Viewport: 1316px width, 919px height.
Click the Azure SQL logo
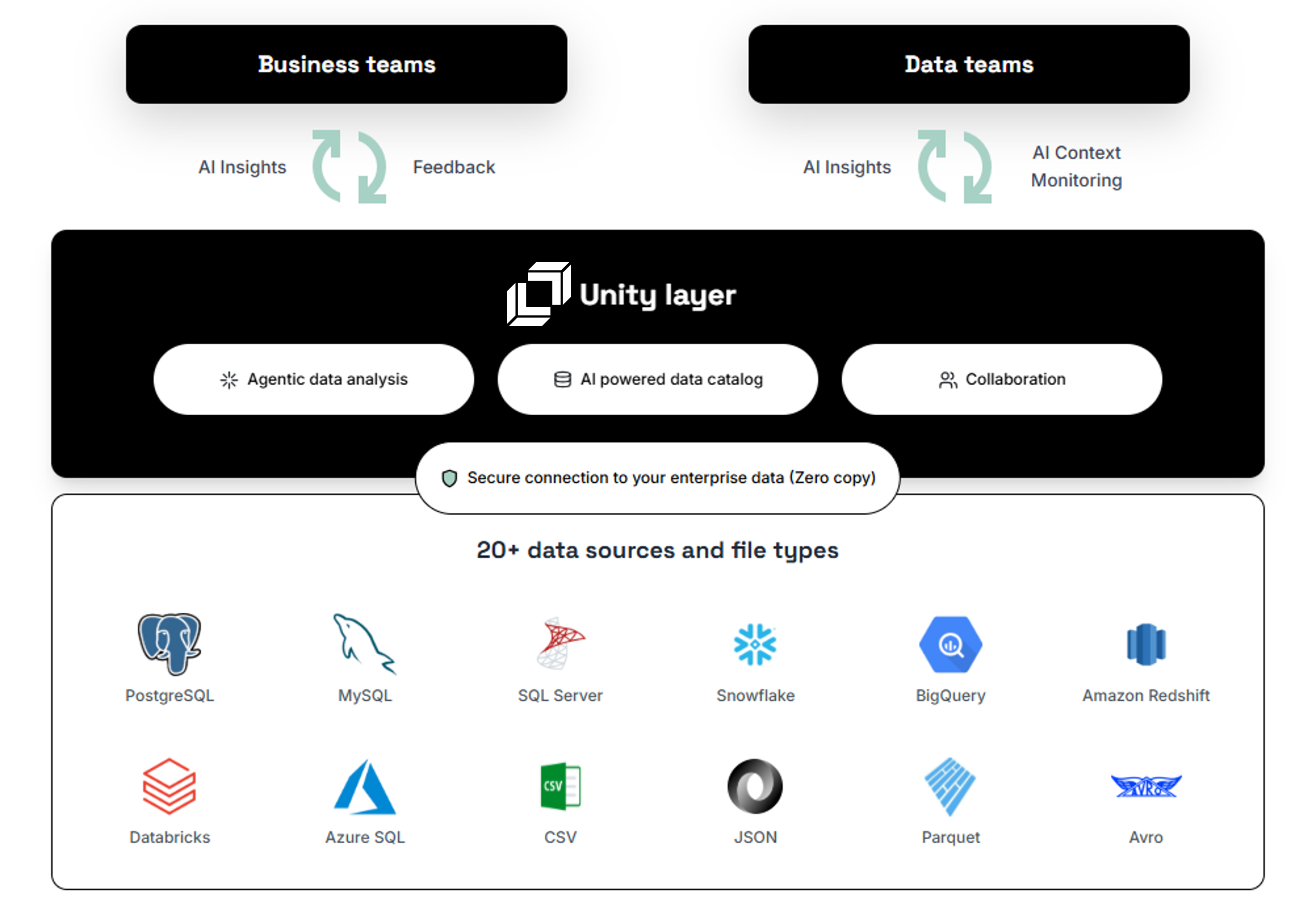tap(365, 787)
